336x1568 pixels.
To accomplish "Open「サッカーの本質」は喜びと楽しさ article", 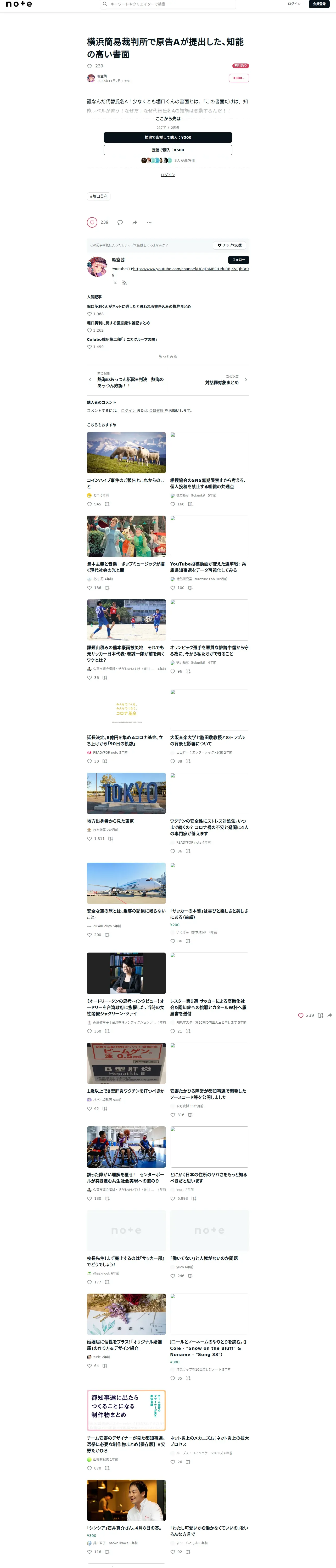I will [x=209, y=914].
